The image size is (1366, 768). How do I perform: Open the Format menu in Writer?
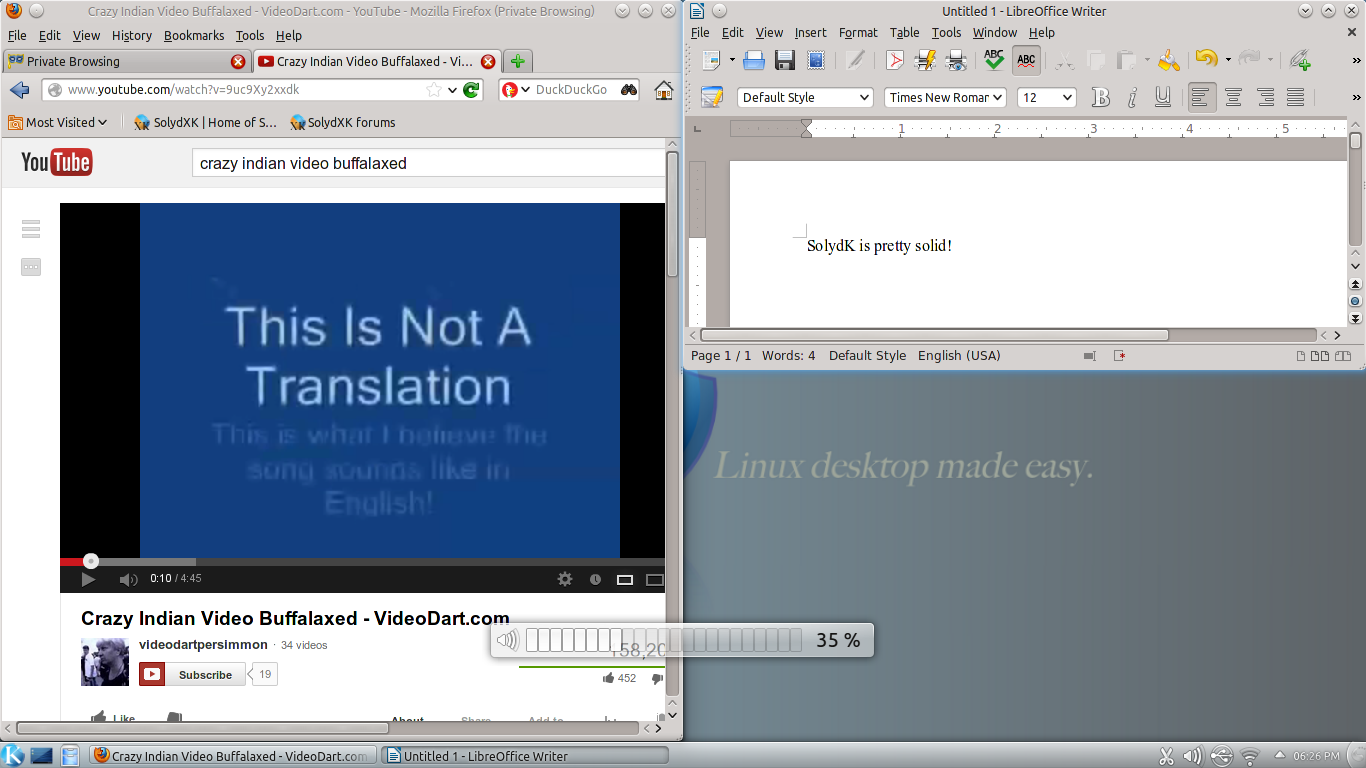pos(858,32)
